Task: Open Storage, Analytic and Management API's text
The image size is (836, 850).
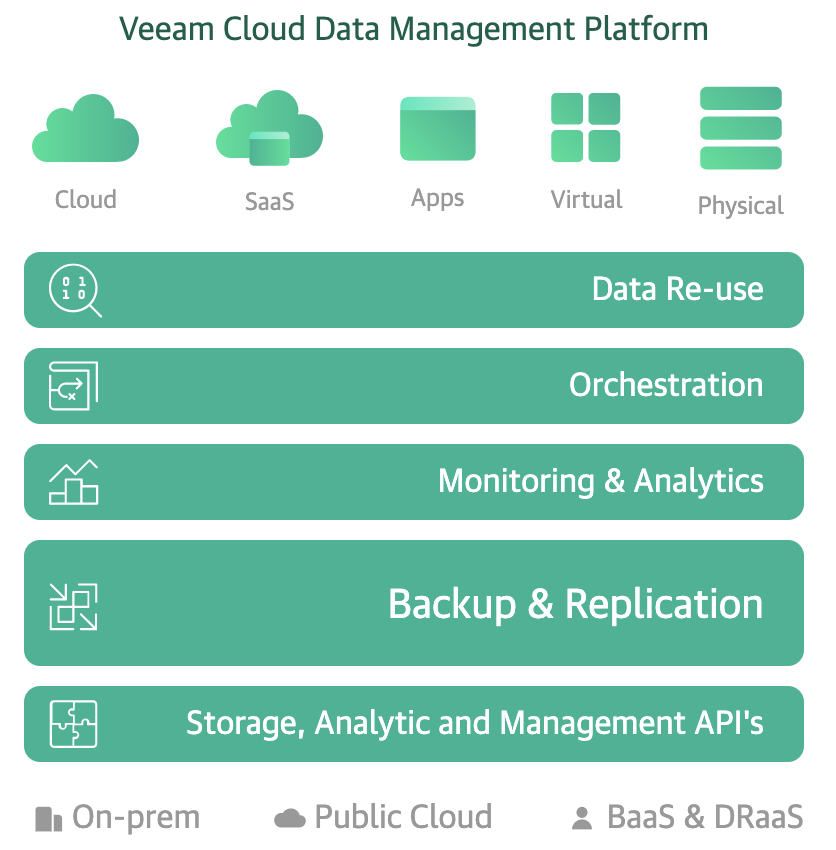Action: pyautogui.click(x=475, y=724)
